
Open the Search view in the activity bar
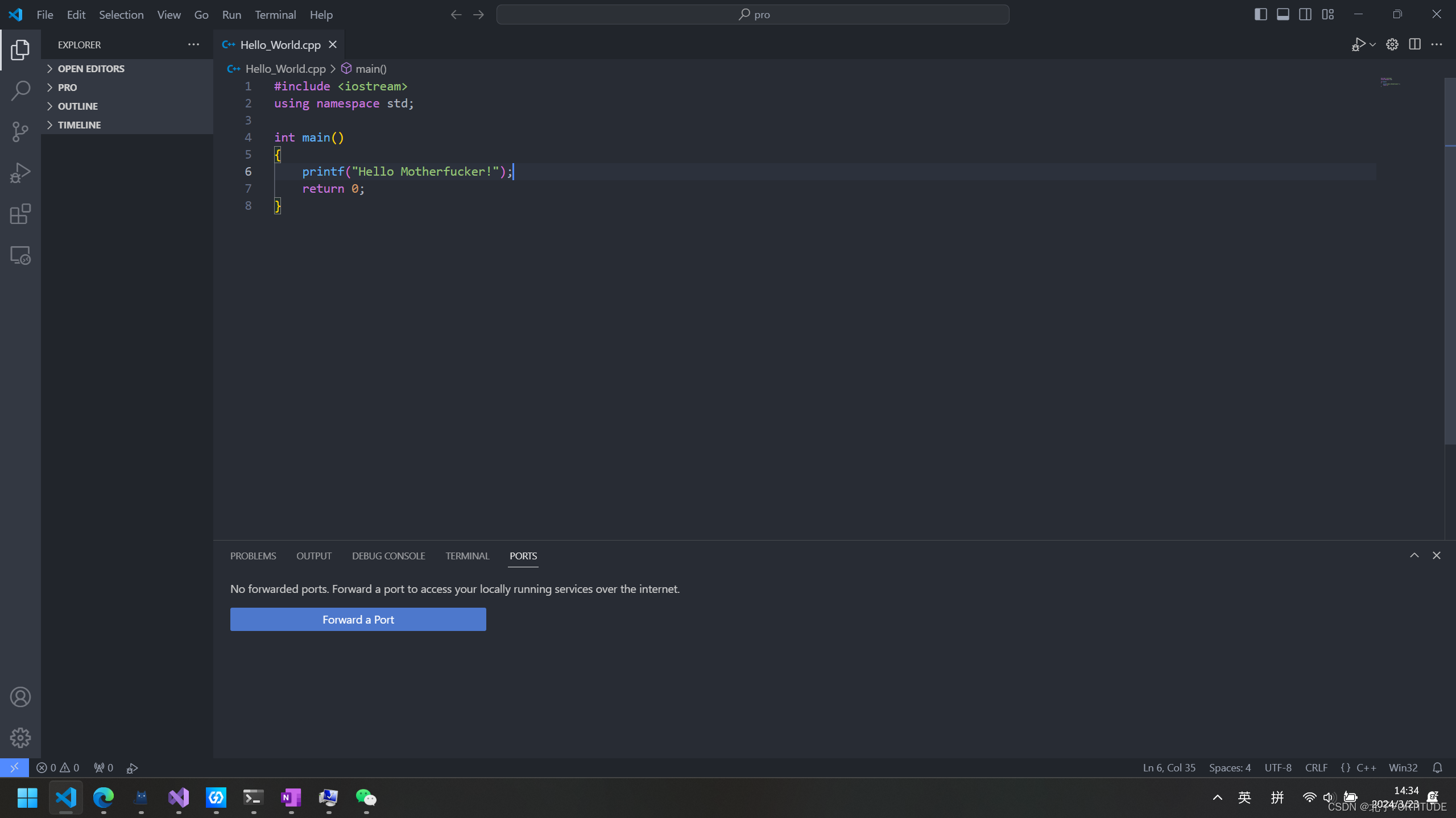tap(20, 90)
